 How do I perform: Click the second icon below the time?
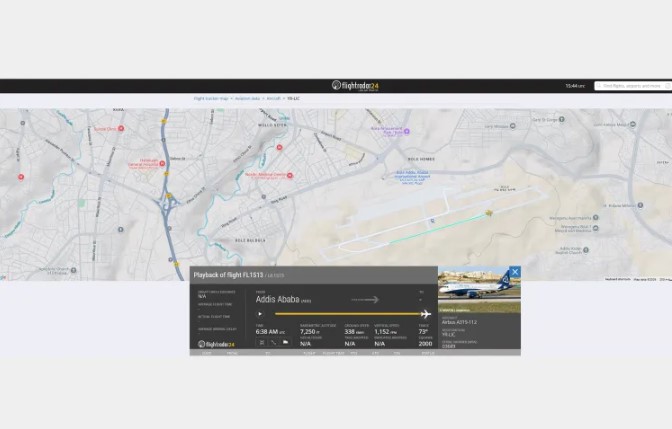273,342
